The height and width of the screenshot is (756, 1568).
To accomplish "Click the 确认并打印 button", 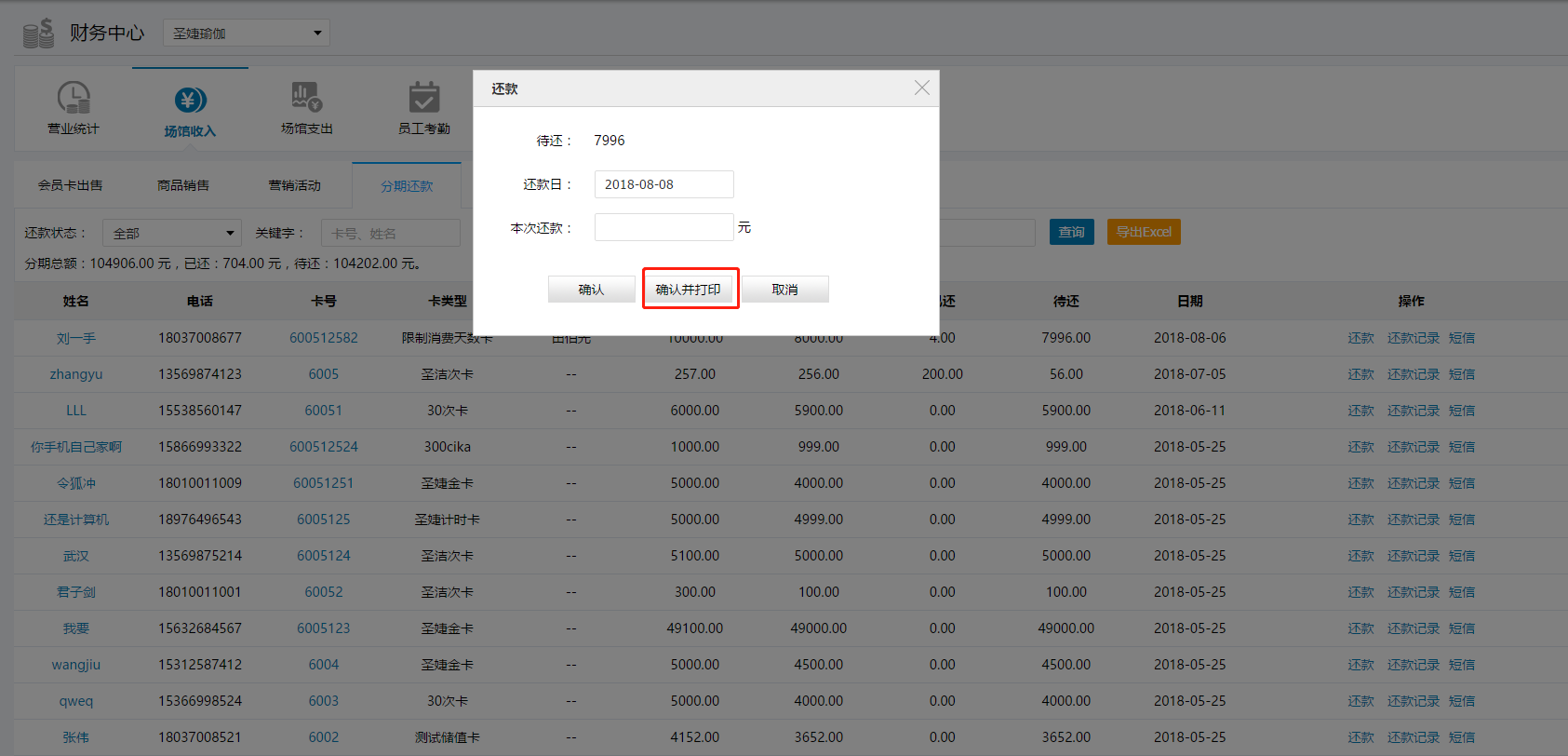I will tap(689, 290).
